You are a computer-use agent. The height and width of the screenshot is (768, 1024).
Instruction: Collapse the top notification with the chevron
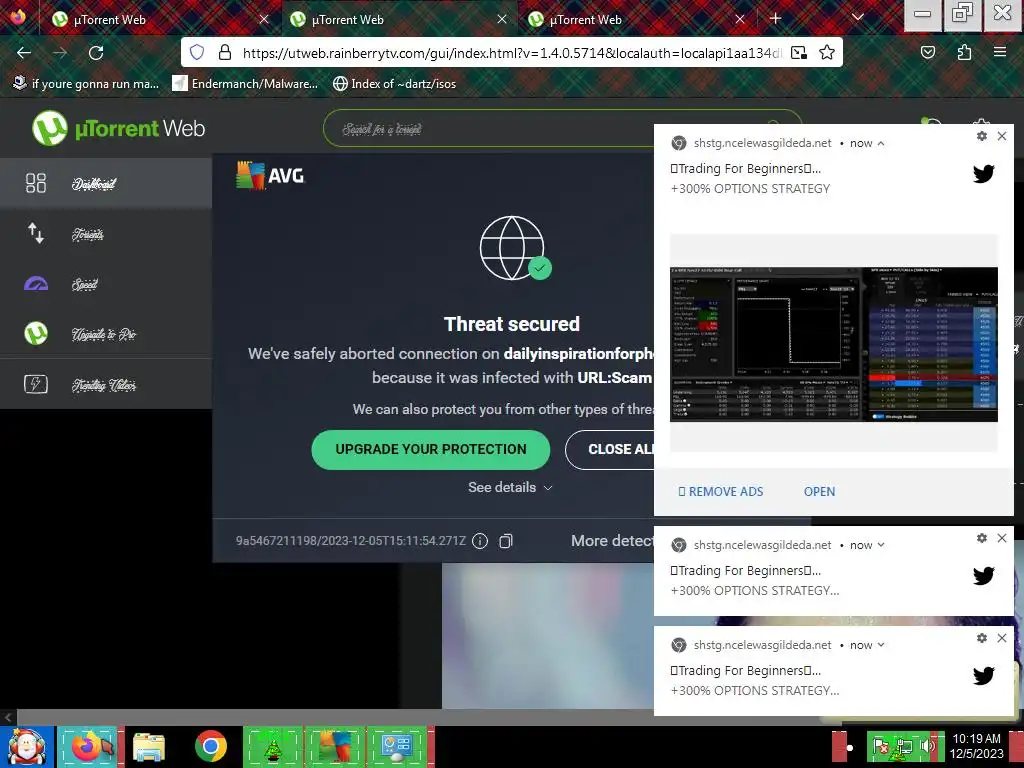[881, 143]
